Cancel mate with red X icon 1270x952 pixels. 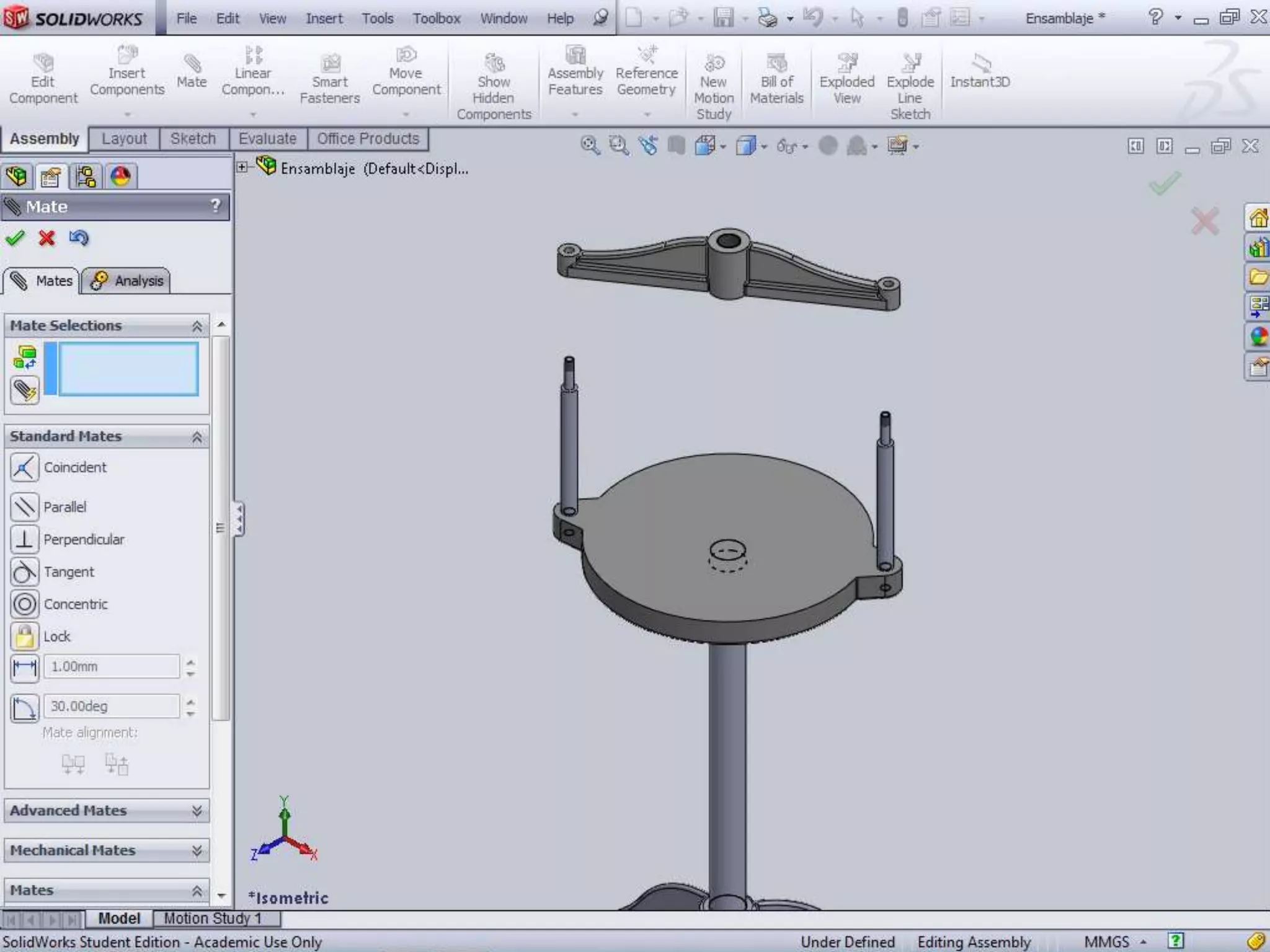coord(47,238)
